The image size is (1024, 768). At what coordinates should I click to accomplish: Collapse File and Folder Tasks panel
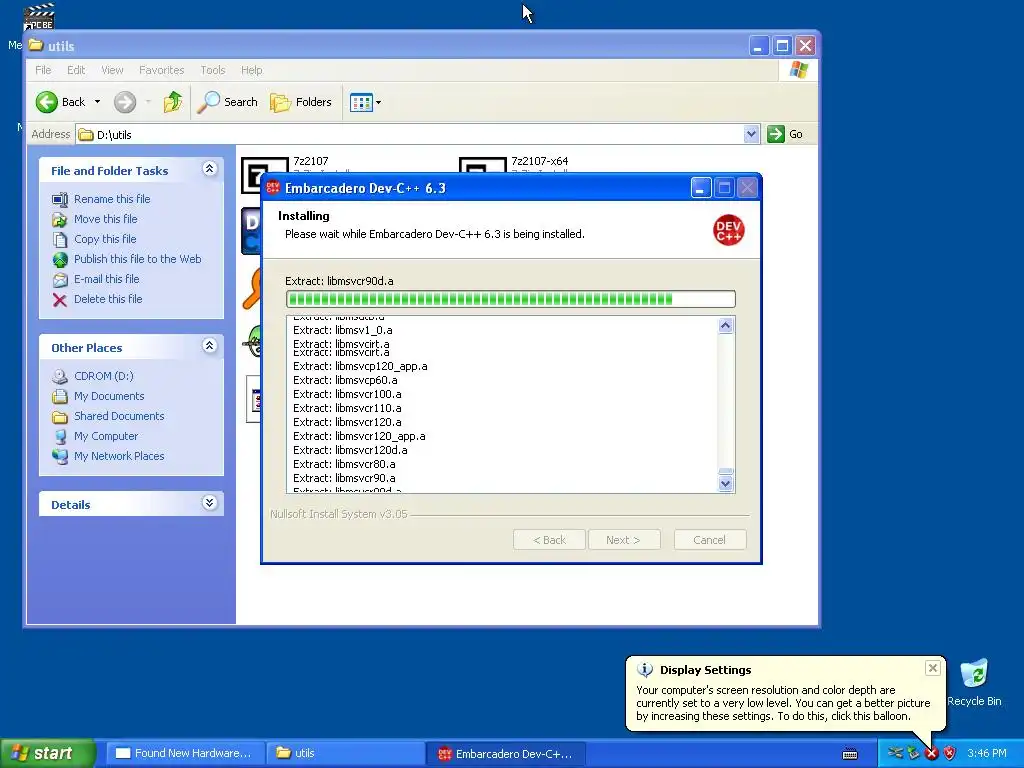210,169
